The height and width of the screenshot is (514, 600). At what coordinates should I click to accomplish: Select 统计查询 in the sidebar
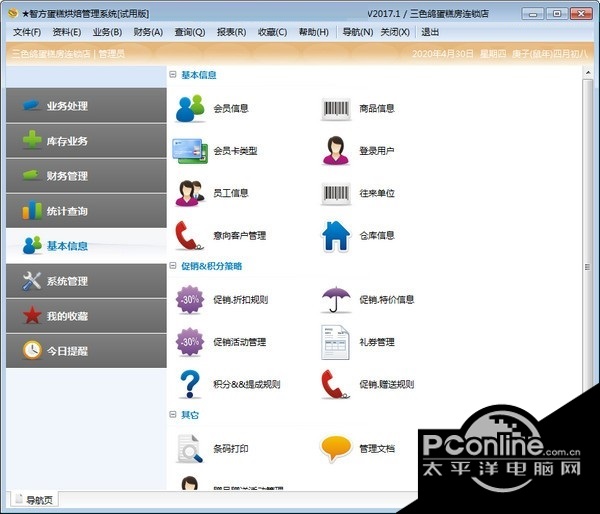[x=86, y=211]
